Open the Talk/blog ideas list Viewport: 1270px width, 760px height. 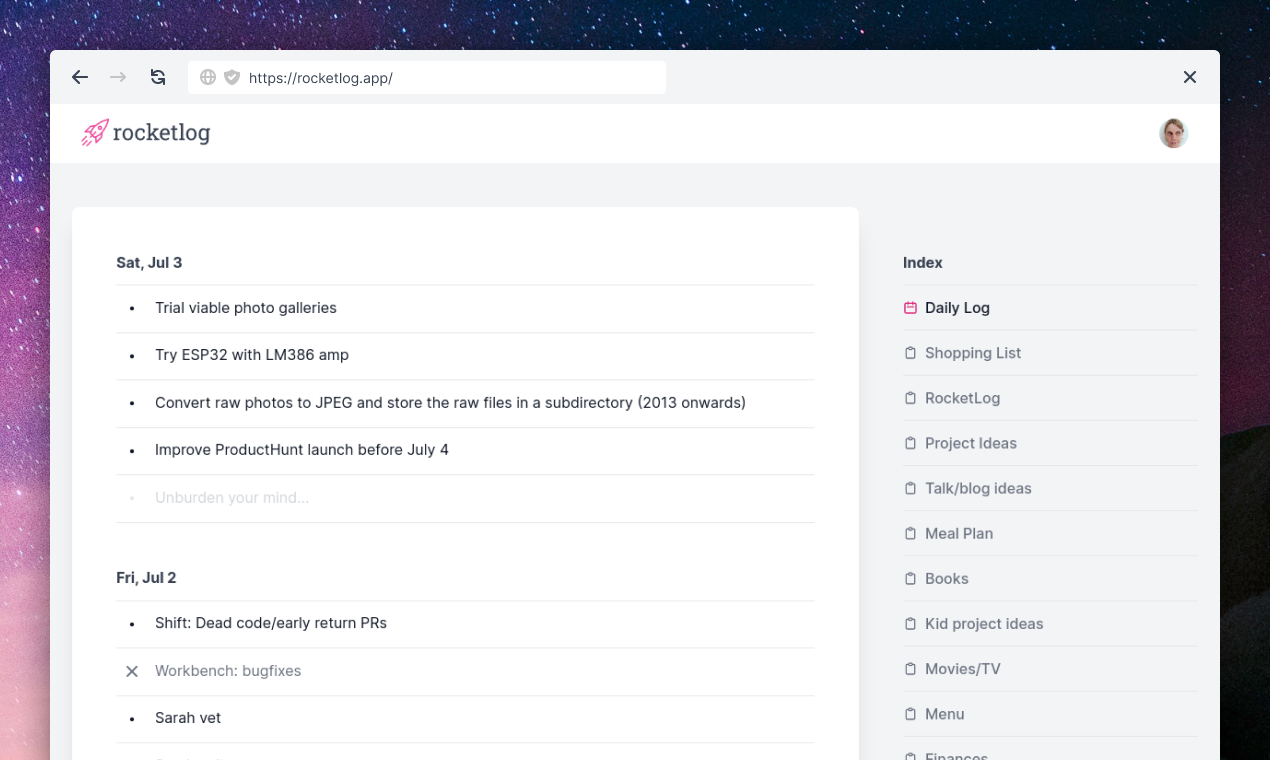tap(978, 488)
